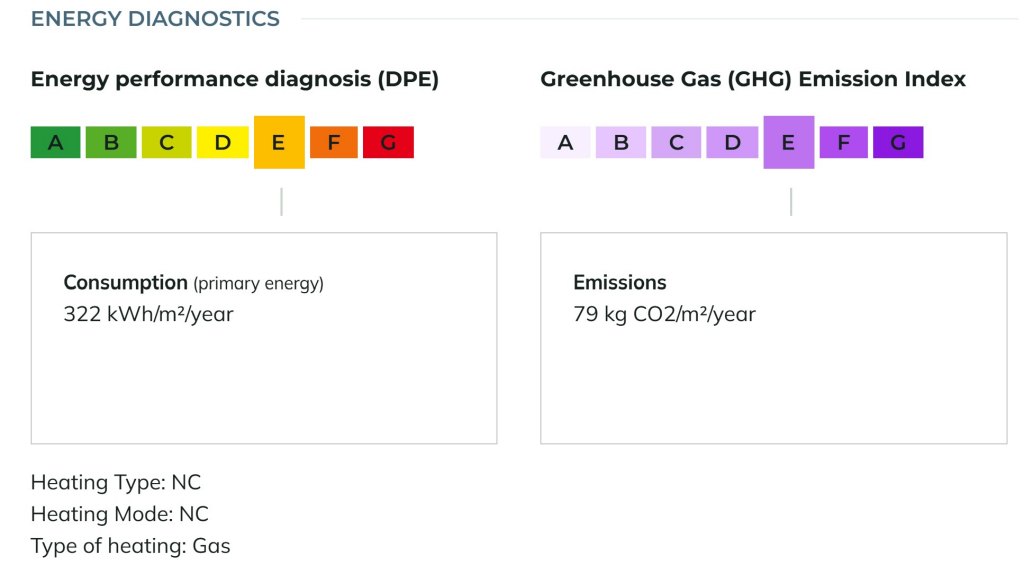This screenshot has width=1024, height=574.
Task: Click the yellow-green DPE rating C box
Action: (167, 142)
